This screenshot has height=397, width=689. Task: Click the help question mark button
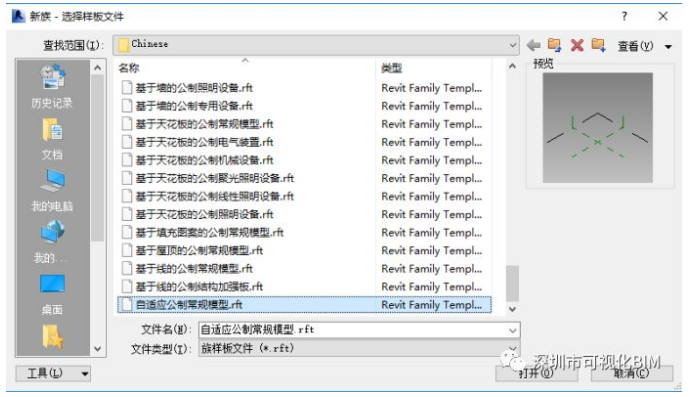coord(624,16)
